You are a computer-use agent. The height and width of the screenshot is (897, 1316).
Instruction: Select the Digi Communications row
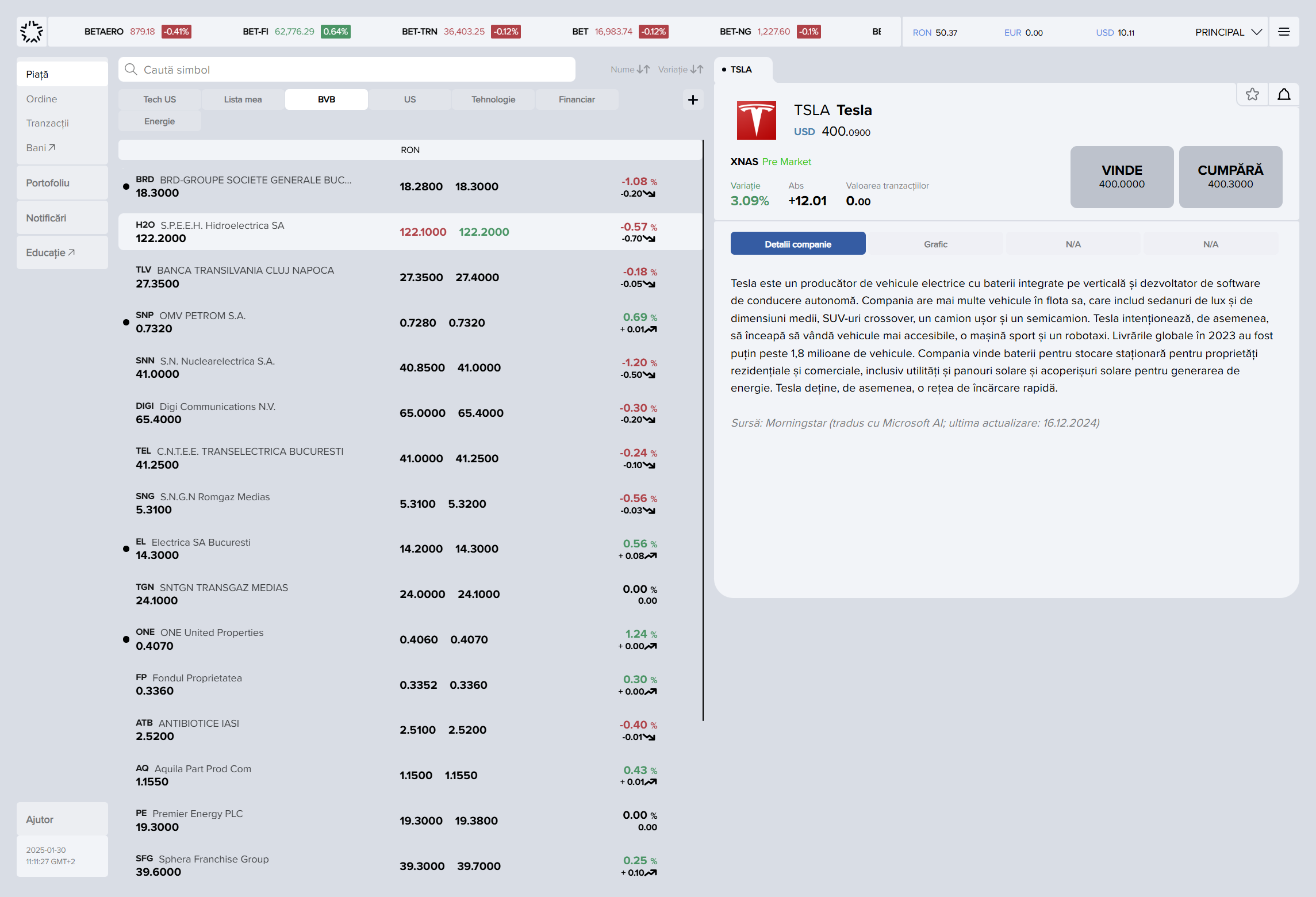[x=410, y=413]
